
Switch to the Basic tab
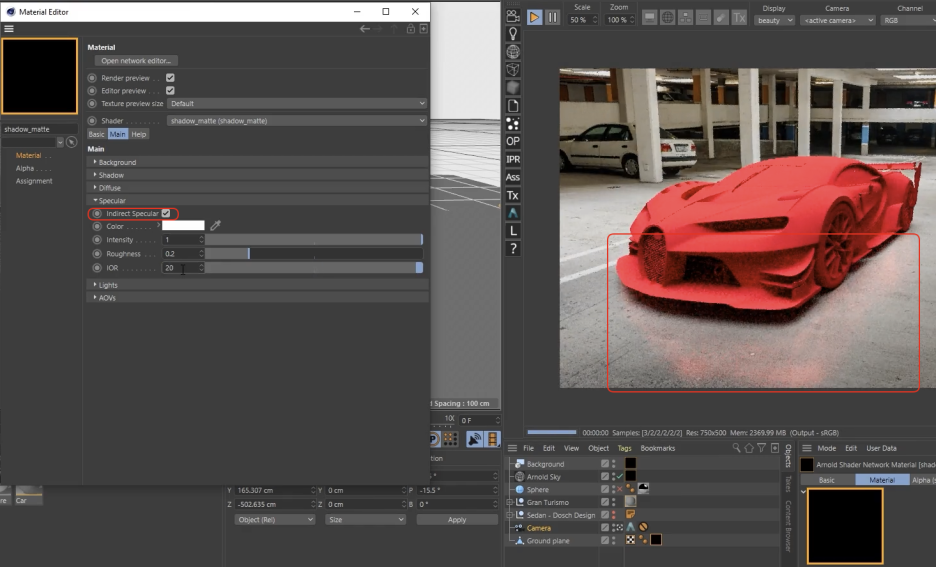96,134
